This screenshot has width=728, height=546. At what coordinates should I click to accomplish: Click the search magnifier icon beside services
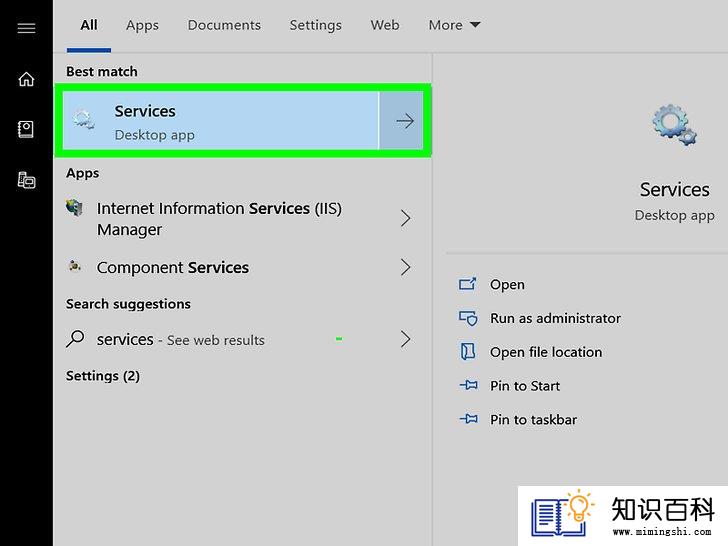click(75, 339)
